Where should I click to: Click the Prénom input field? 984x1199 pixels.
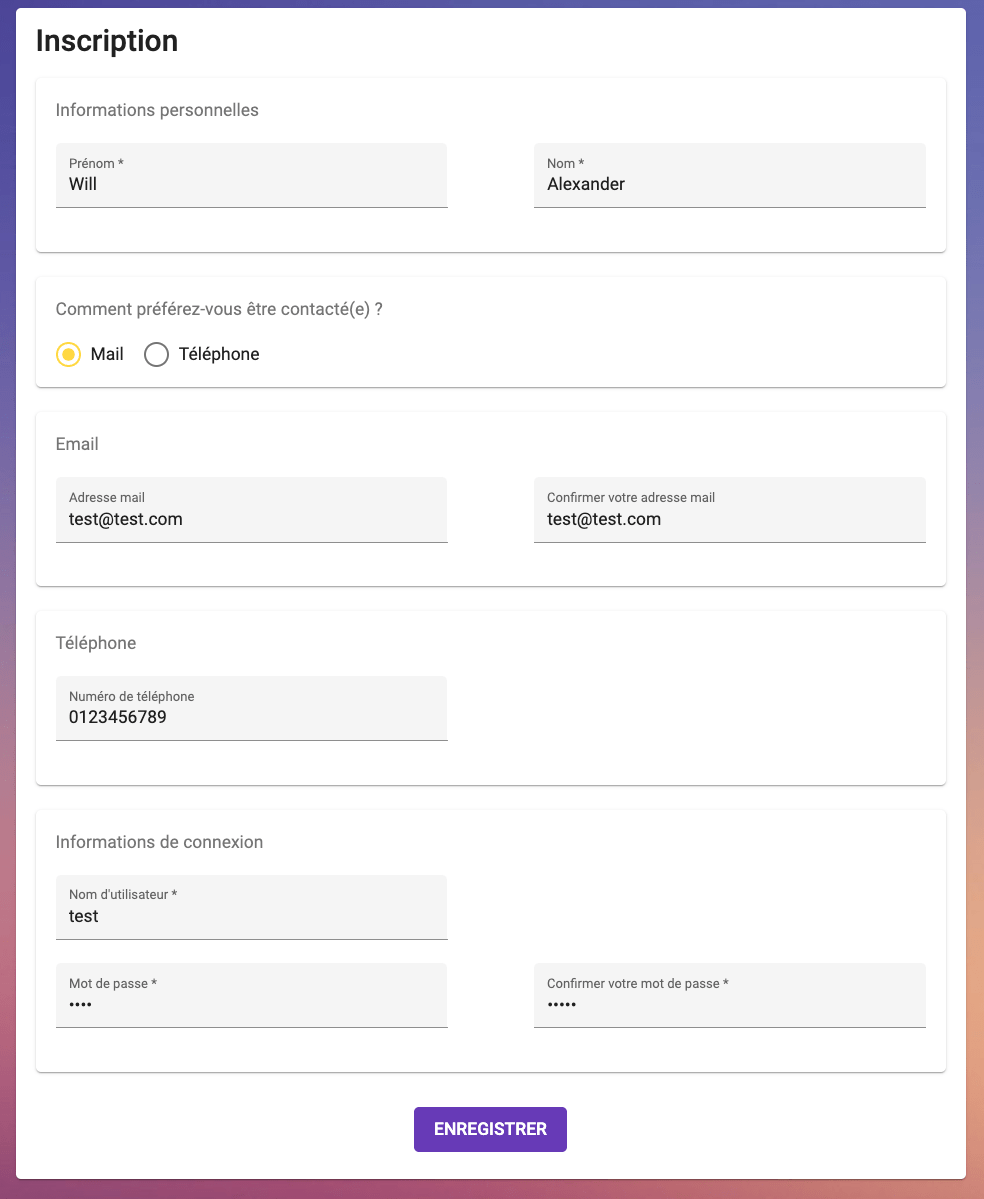tap(252, 175)
